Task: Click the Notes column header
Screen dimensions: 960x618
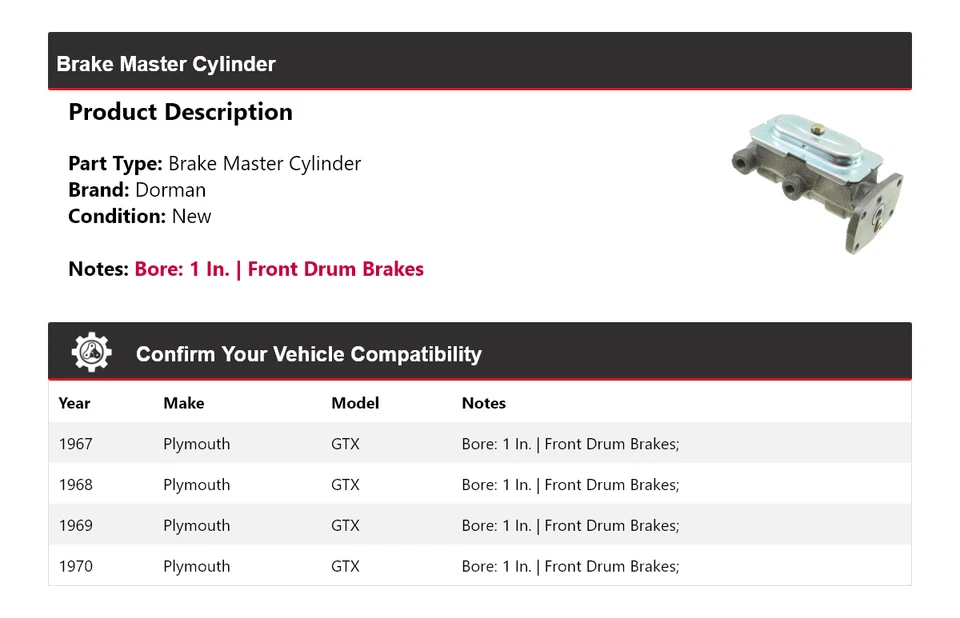Action: point(483,403)
